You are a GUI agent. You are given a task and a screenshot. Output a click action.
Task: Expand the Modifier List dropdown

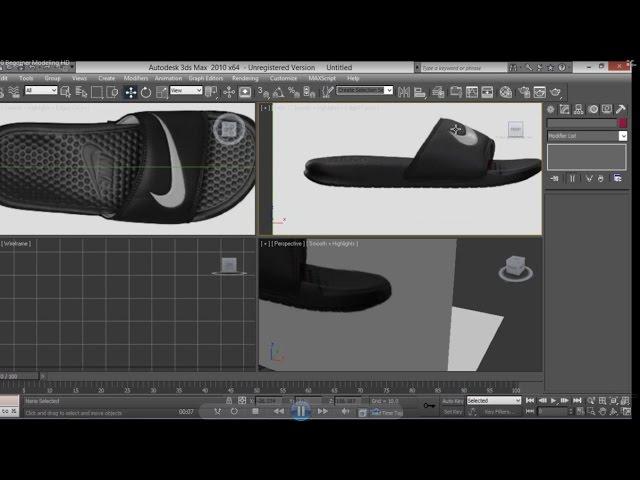pos(587,136)
